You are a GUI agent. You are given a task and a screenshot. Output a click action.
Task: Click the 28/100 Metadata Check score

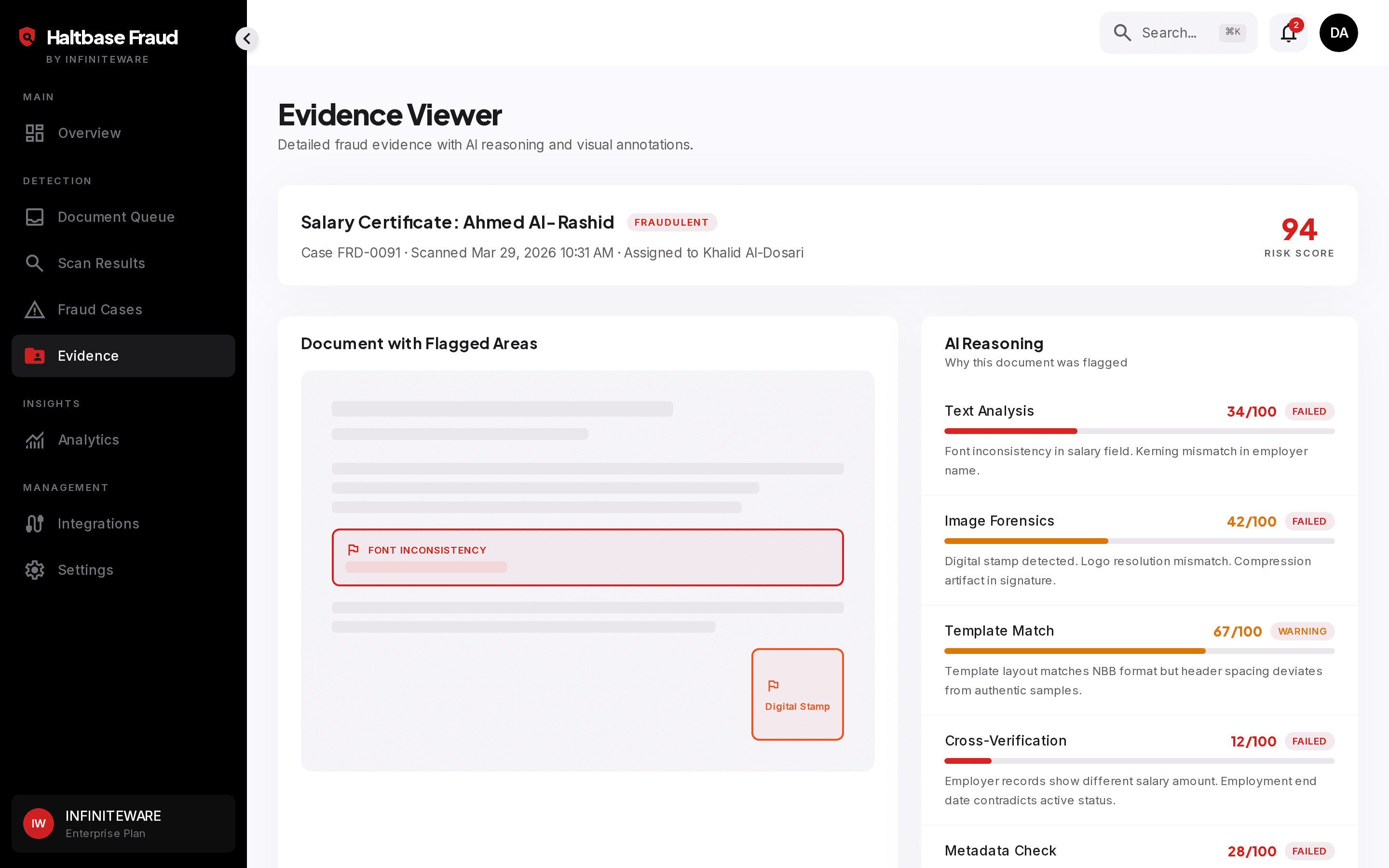1252,851
